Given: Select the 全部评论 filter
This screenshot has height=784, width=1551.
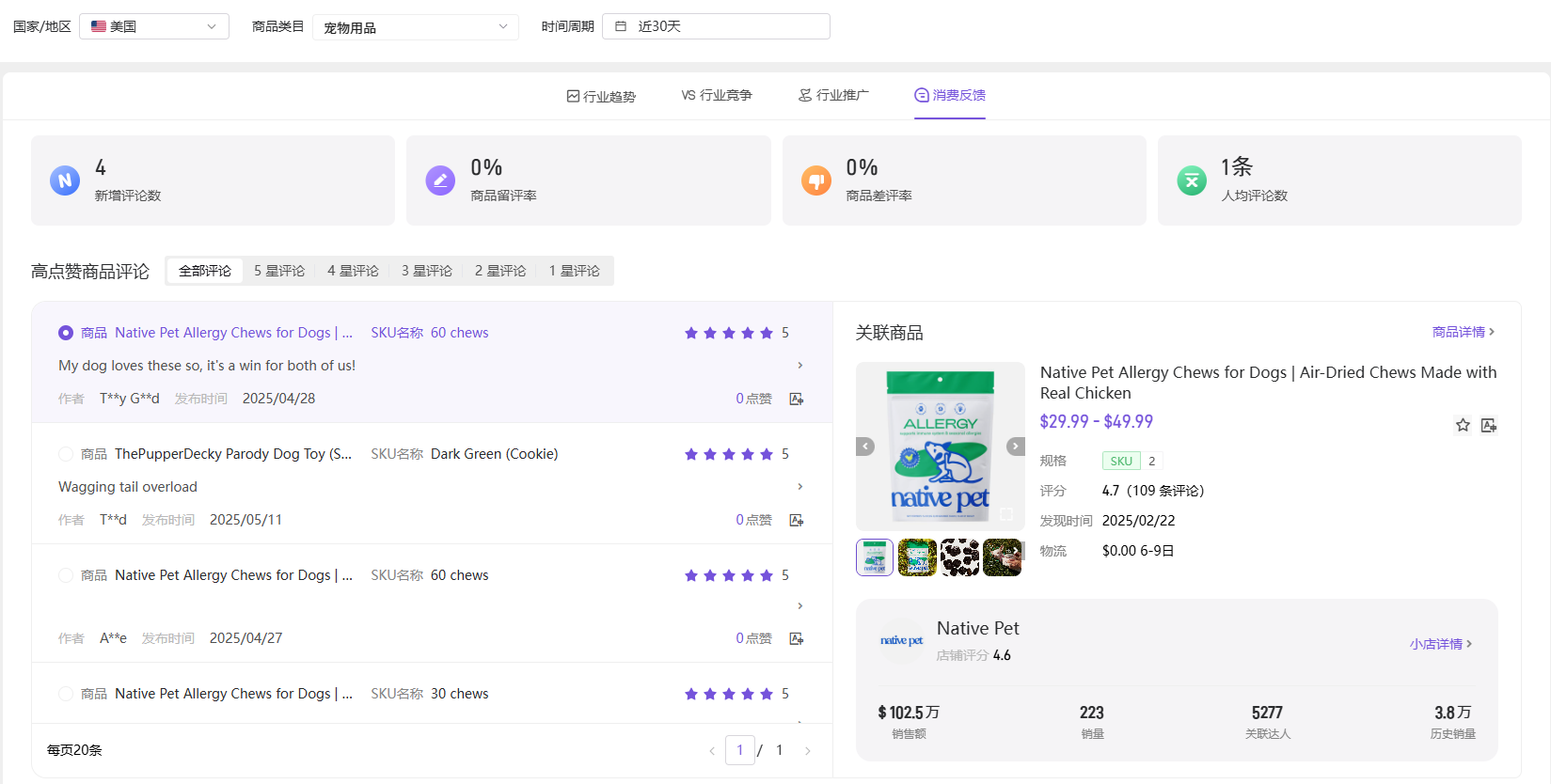Looking at the screenshot, I should (205, 271).
